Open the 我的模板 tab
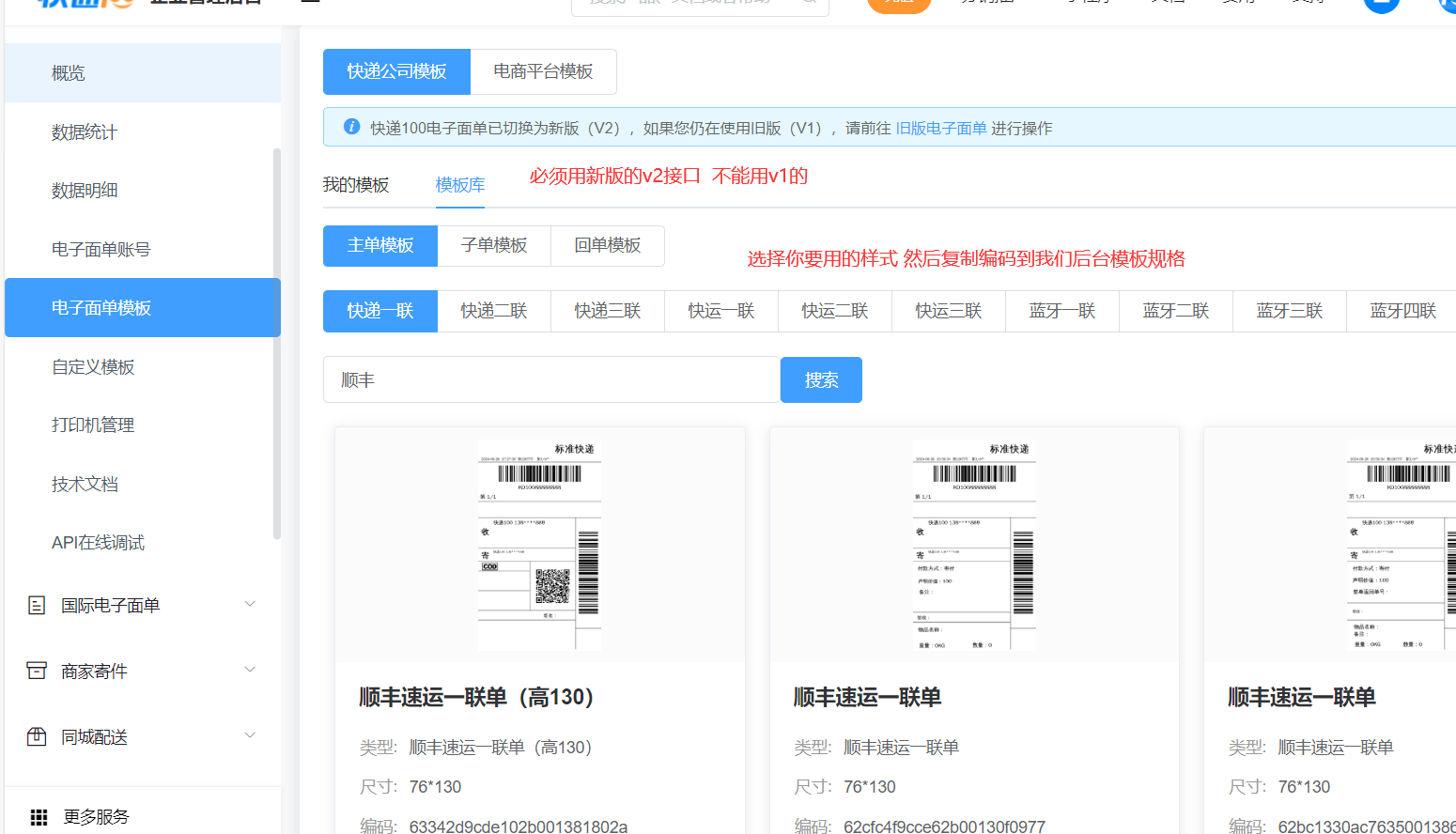1456x834 pixels. coord(356,185)
